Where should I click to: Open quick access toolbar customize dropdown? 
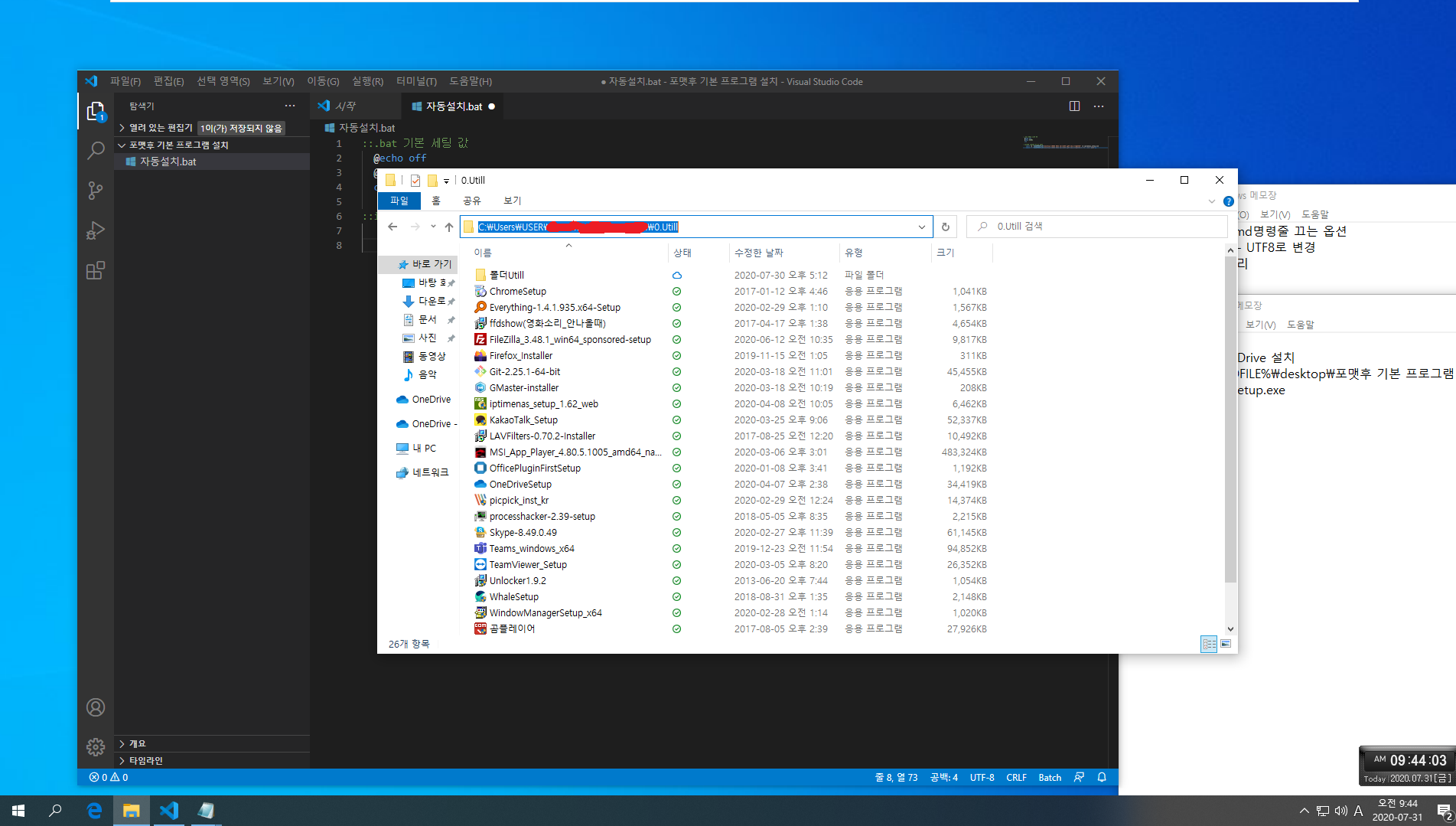(446, 181)
